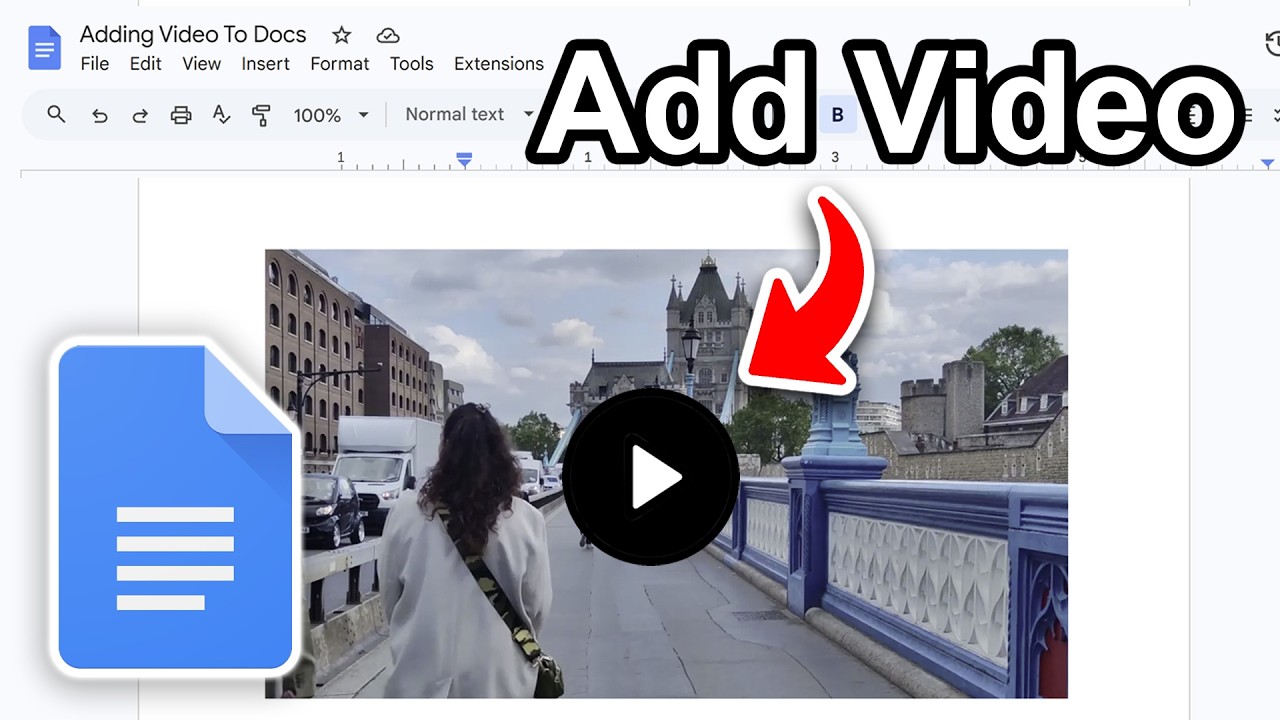Activate the paint format roller tool
This screenshot has width=1280, height=720.
pyautogui.click(x=262, y=115)
